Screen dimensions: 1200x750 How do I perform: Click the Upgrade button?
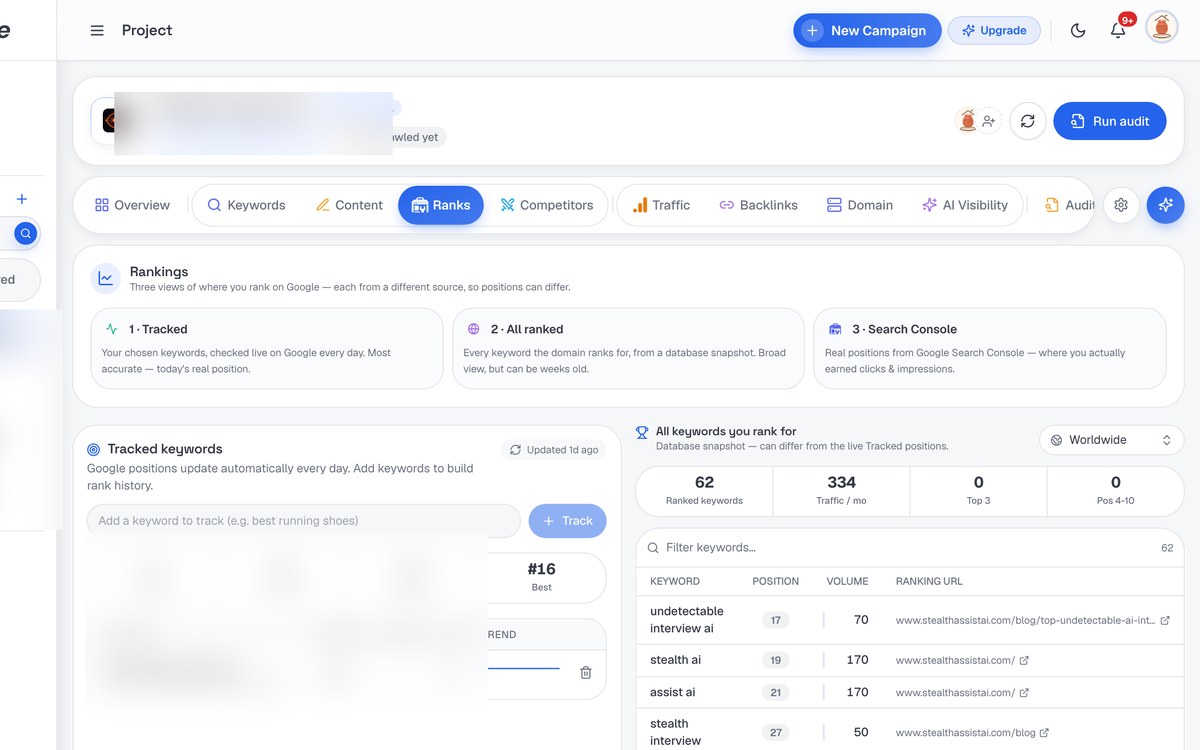pyautogui.click(x=994, y=30)
